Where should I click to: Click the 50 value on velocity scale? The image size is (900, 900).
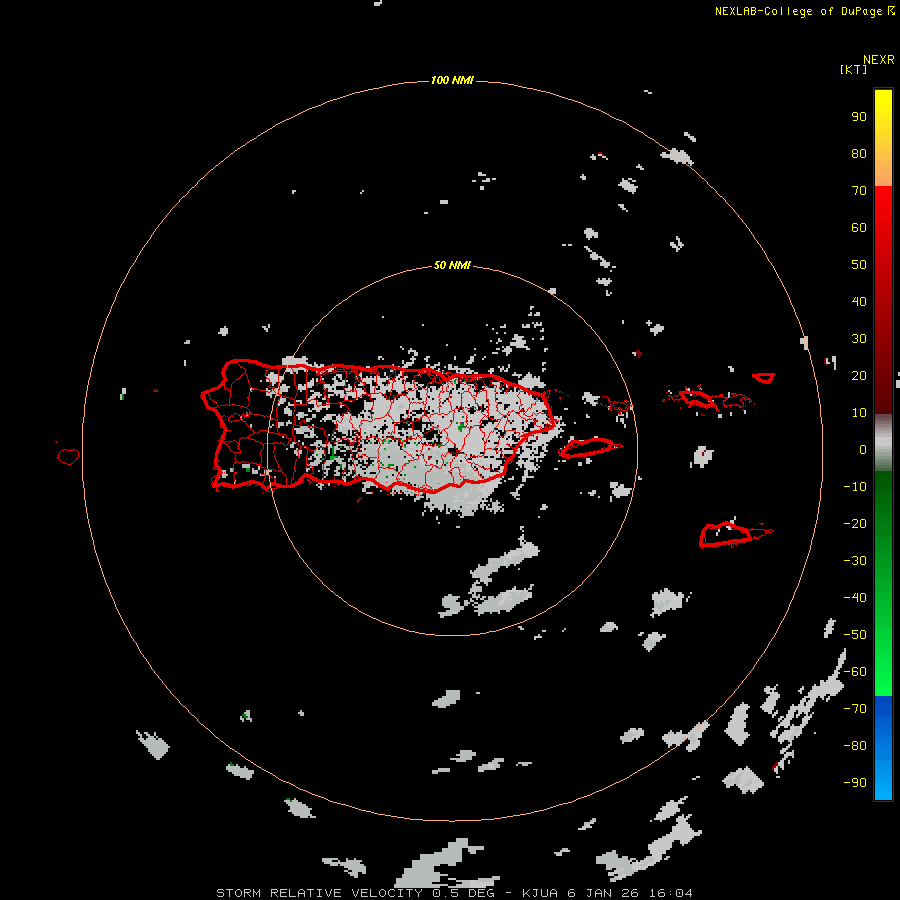point(859,265)
